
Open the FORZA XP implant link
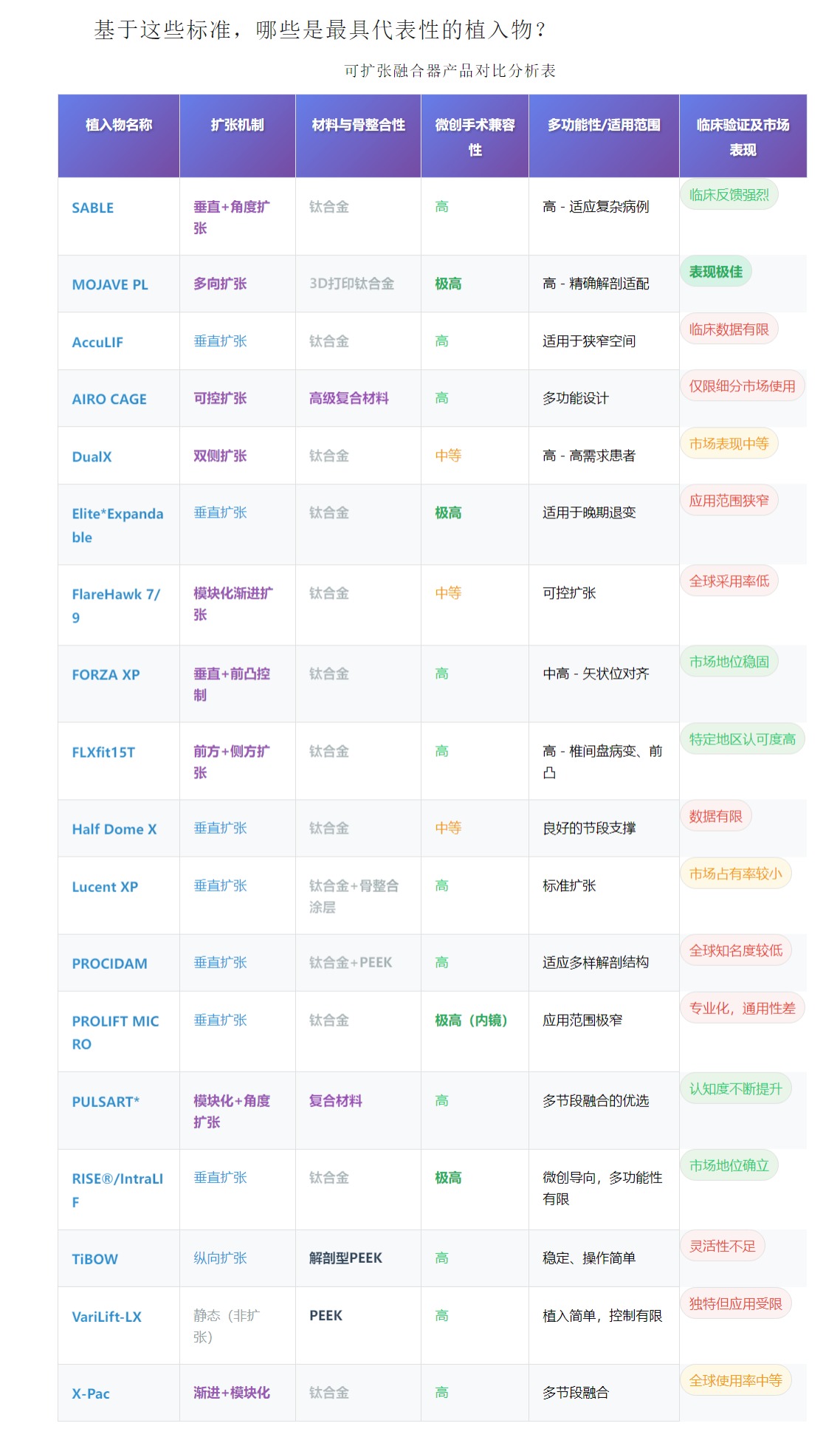[x=106, y=675]
